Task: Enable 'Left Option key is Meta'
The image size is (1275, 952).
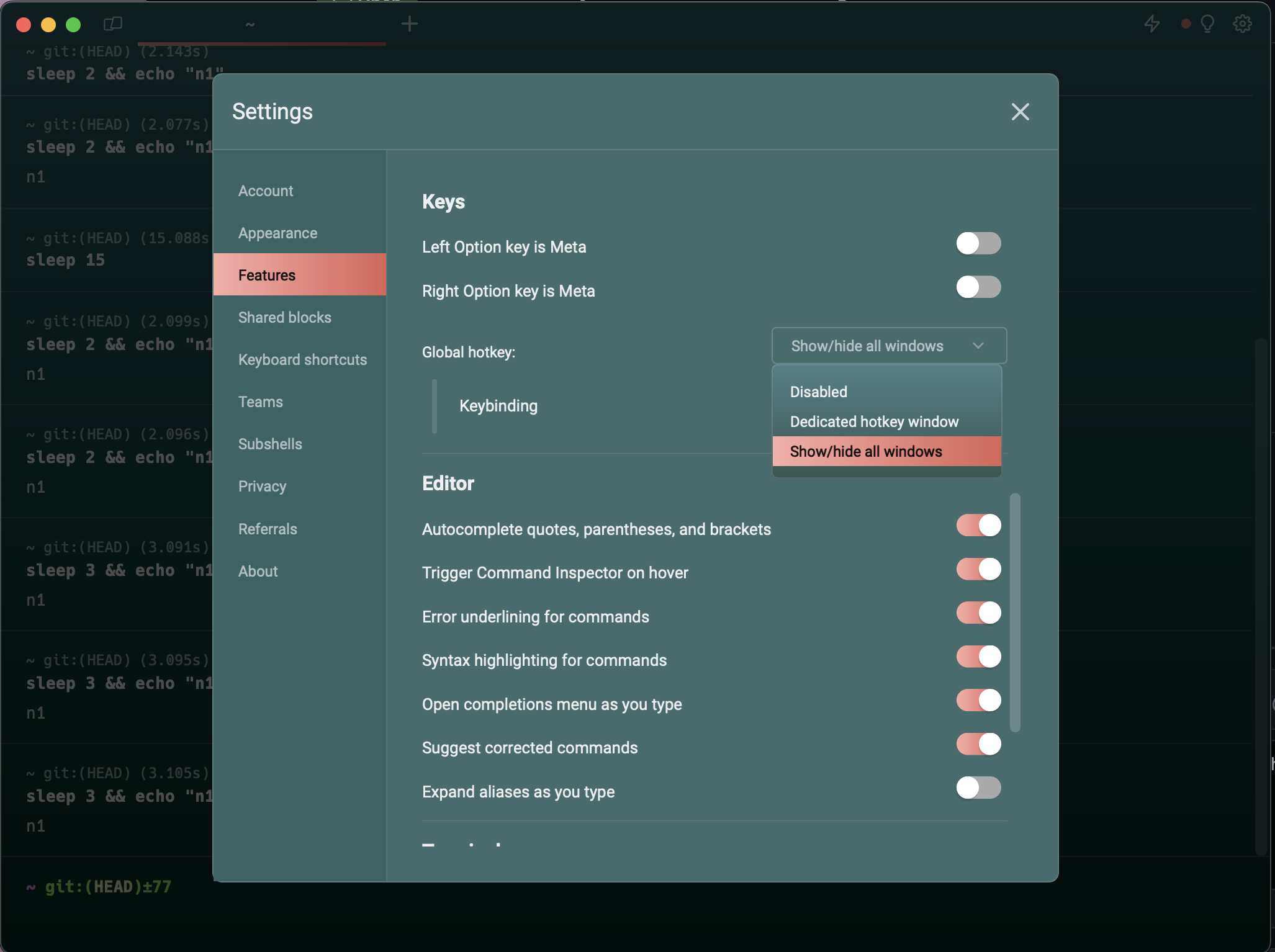Action: click(x=979, y=243)
